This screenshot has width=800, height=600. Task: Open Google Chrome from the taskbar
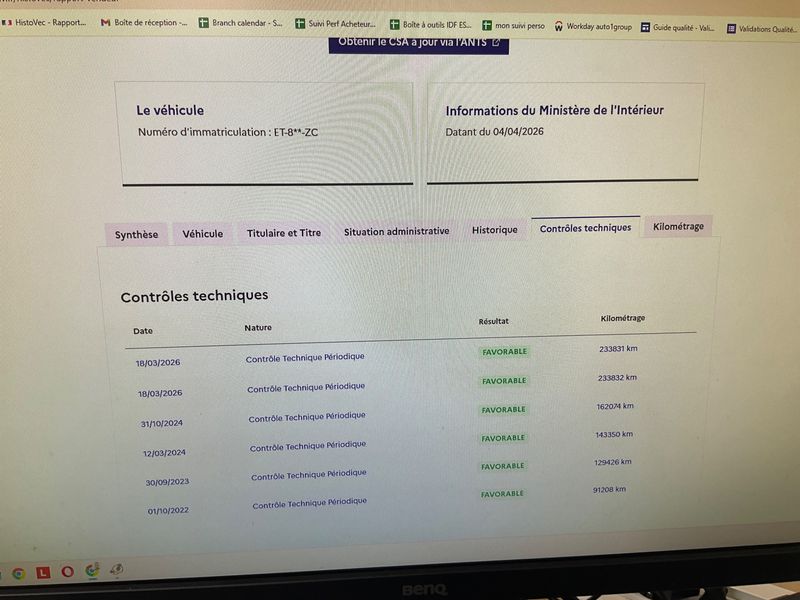click(19, 573)
